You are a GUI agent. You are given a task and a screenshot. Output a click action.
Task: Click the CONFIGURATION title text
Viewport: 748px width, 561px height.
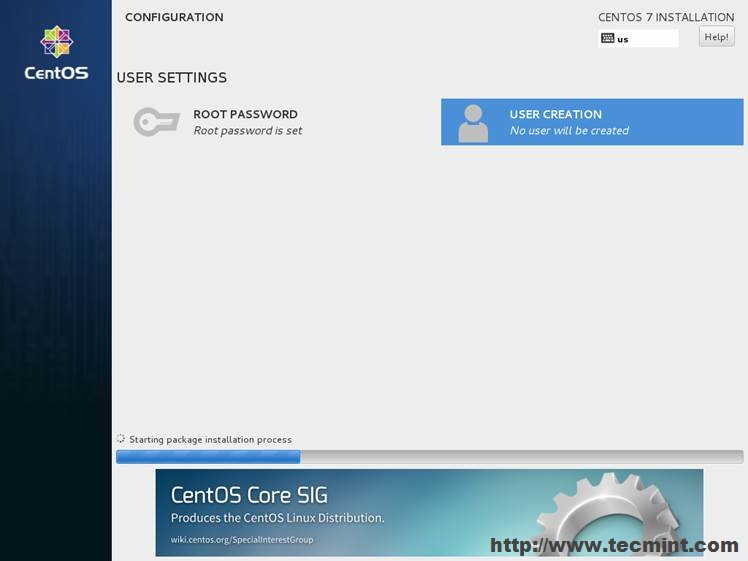point(174,17)
